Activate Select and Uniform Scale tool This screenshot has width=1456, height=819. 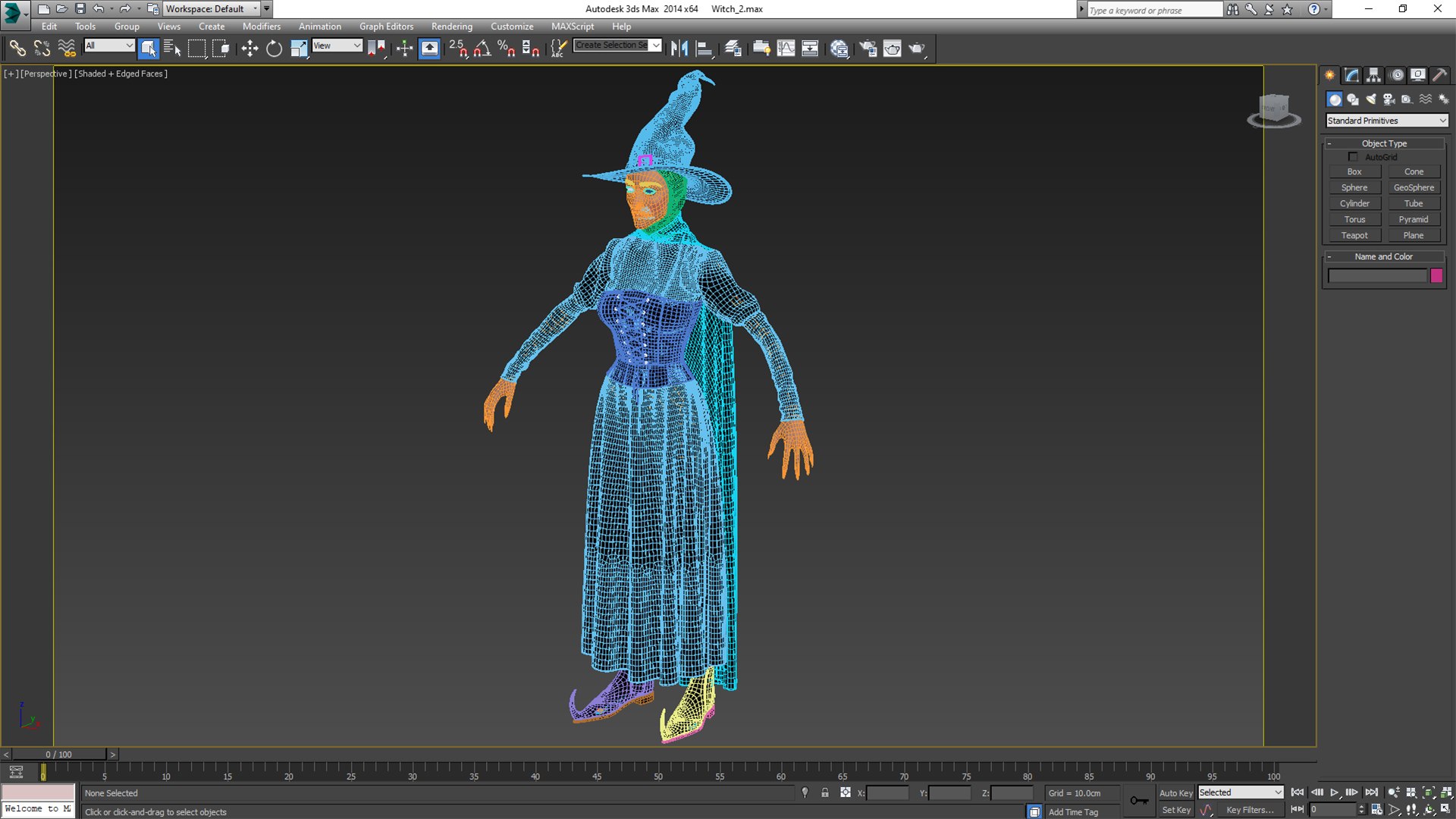pos(299,49)
